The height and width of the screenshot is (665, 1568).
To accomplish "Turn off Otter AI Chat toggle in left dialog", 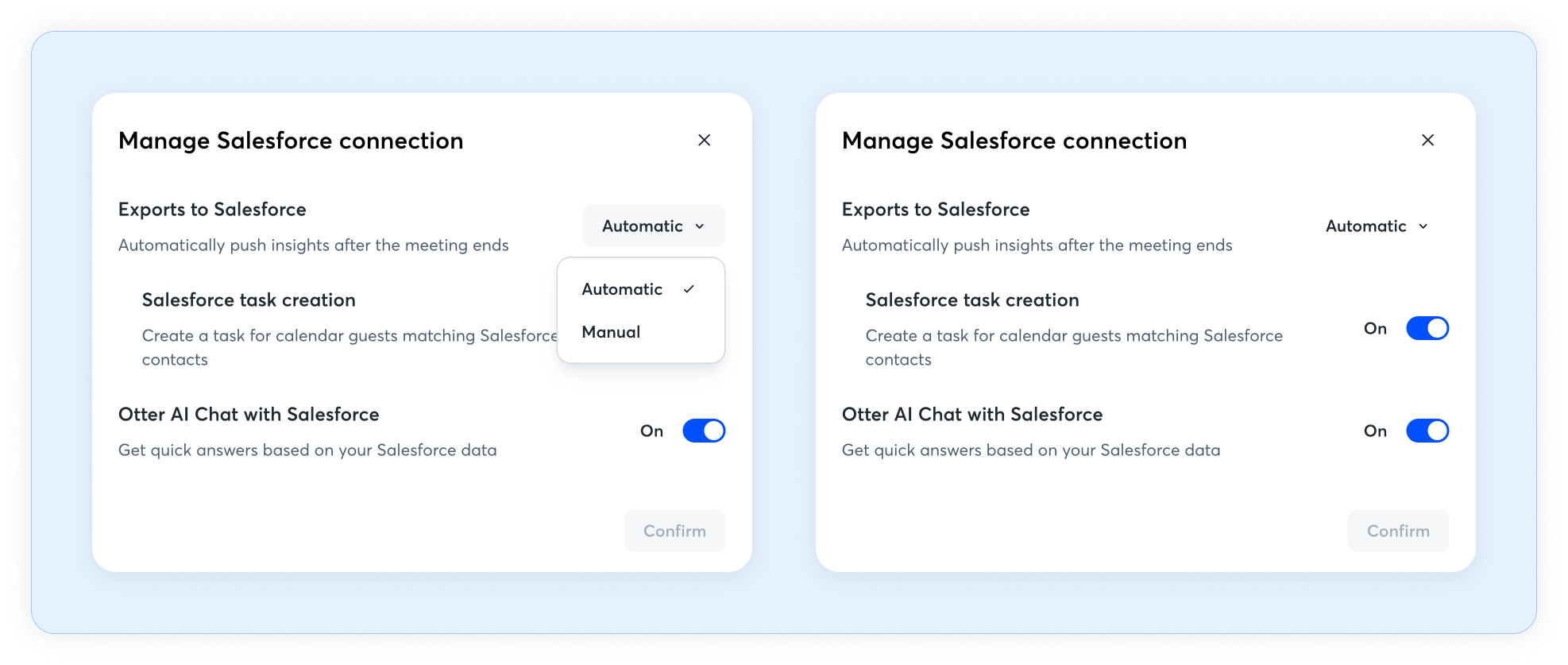I will click(704, 431).
